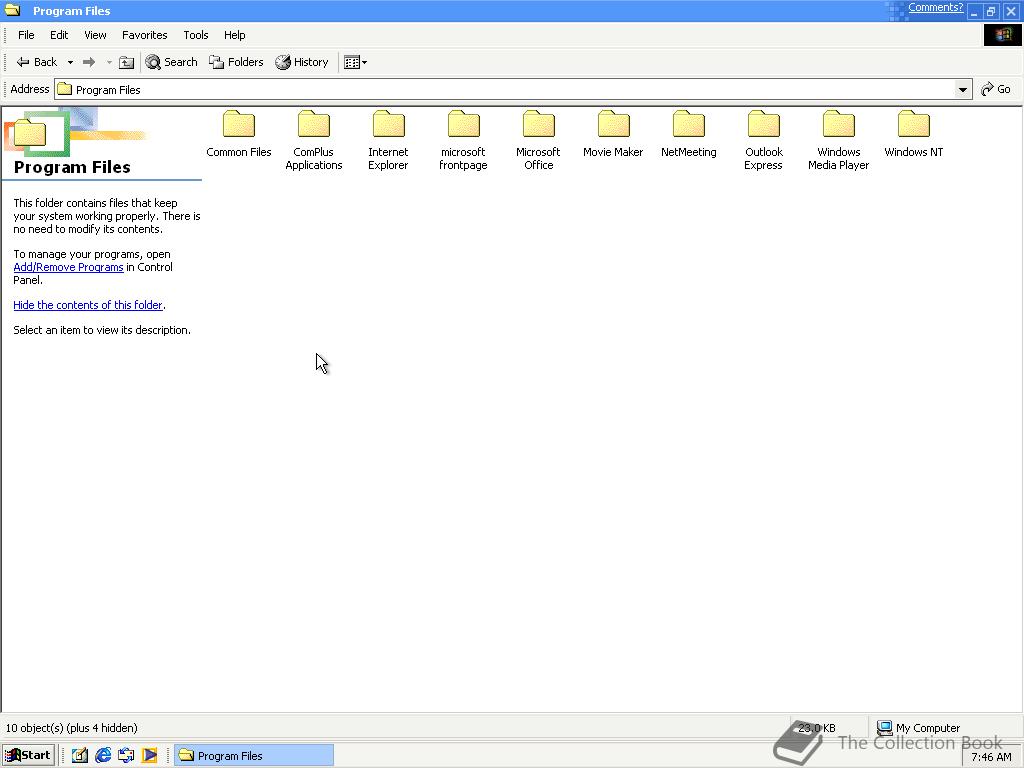
Task: Click the Back toolbar button
Action: coord(37,62)
